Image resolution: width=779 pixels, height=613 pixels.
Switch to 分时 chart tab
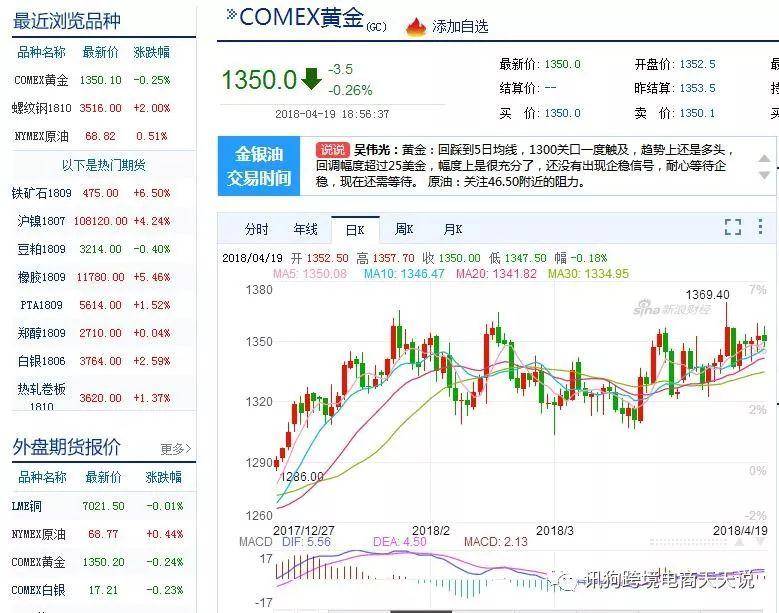pyautogui.click(x=256, y=230)
